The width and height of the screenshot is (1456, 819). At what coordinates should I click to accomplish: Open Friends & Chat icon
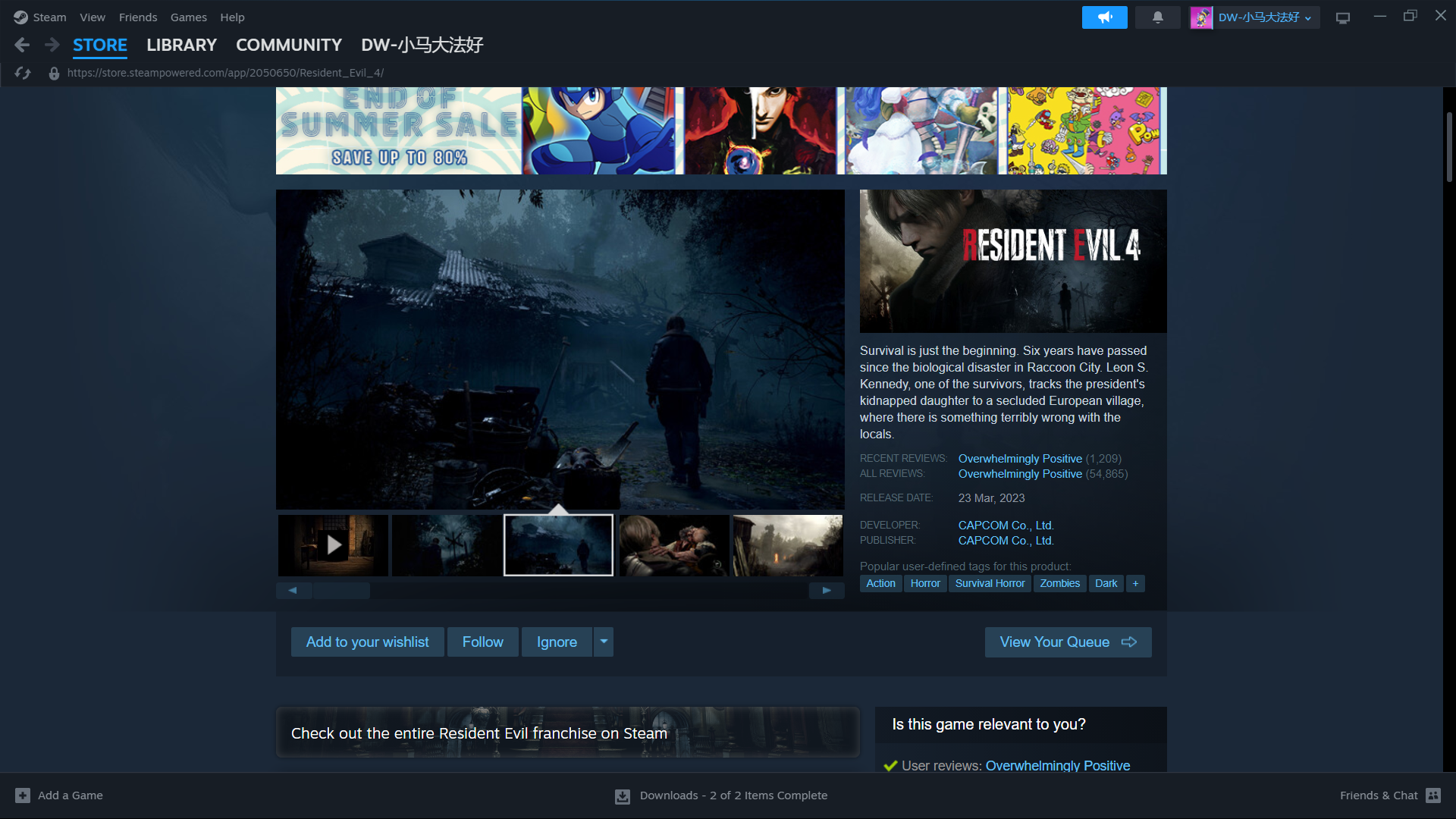click(1432, 795)
